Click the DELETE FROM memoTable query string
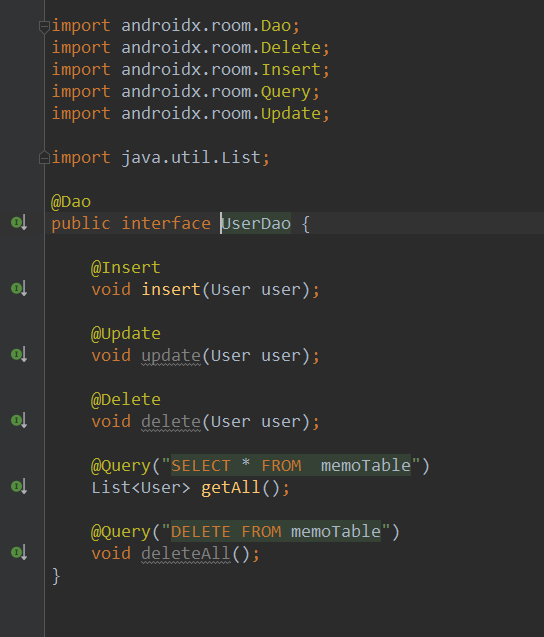This screenshot has width=544, height=637. 276,532
